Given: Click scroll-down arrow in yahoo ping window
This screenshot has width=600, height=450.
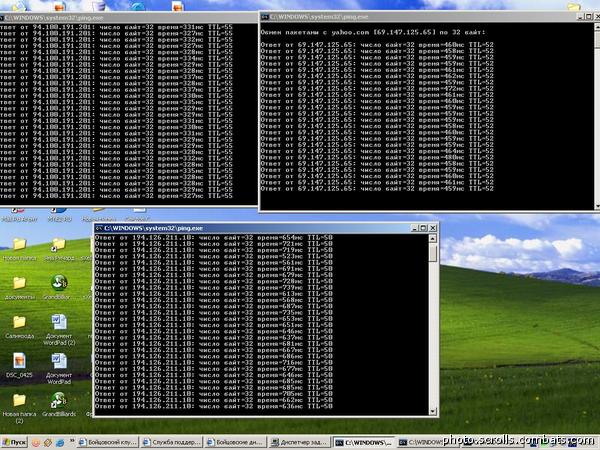Looking at the screenshot, I should (x=597, y=206).
